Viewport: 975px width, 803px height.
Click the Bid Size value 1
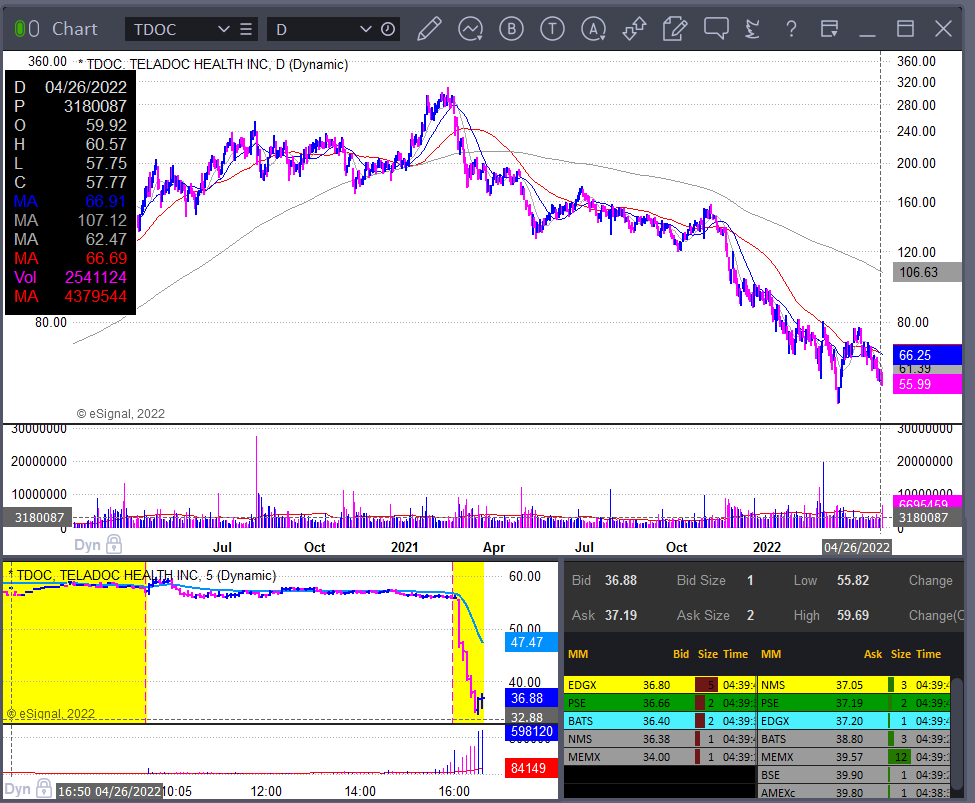pos(750,580)
